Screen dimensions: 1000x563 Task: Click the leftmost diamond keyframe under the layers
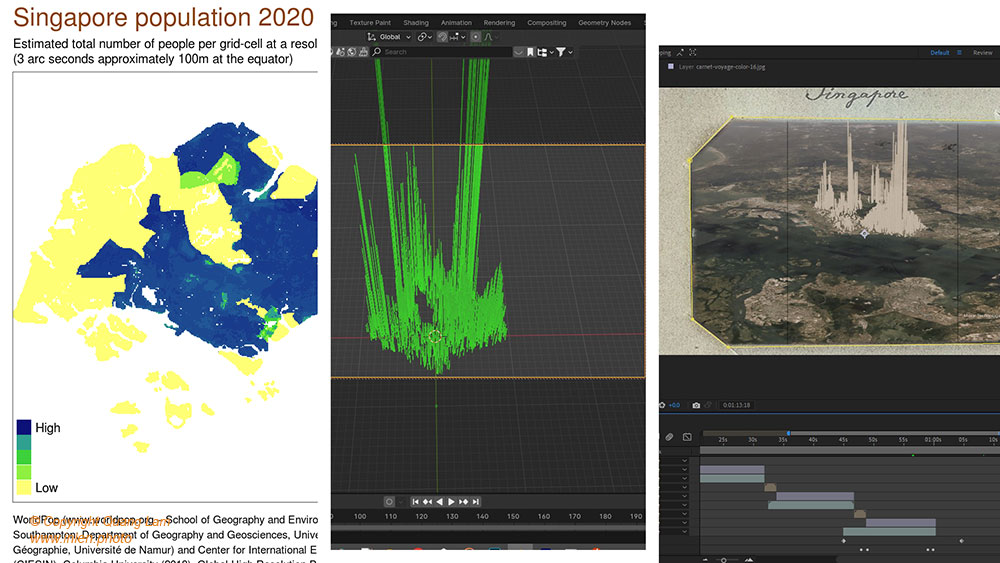pos(844,541)
